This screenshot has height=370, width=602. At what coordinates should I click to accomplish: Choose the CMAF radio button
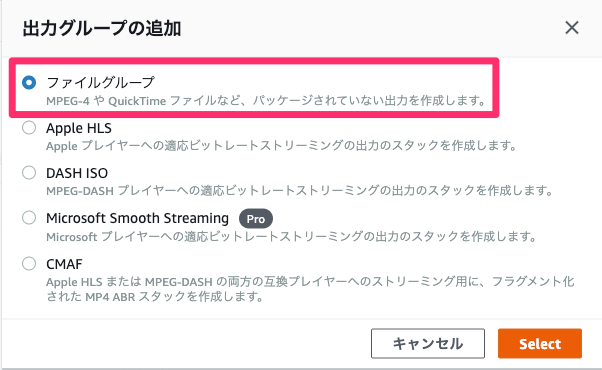[29, 264]
